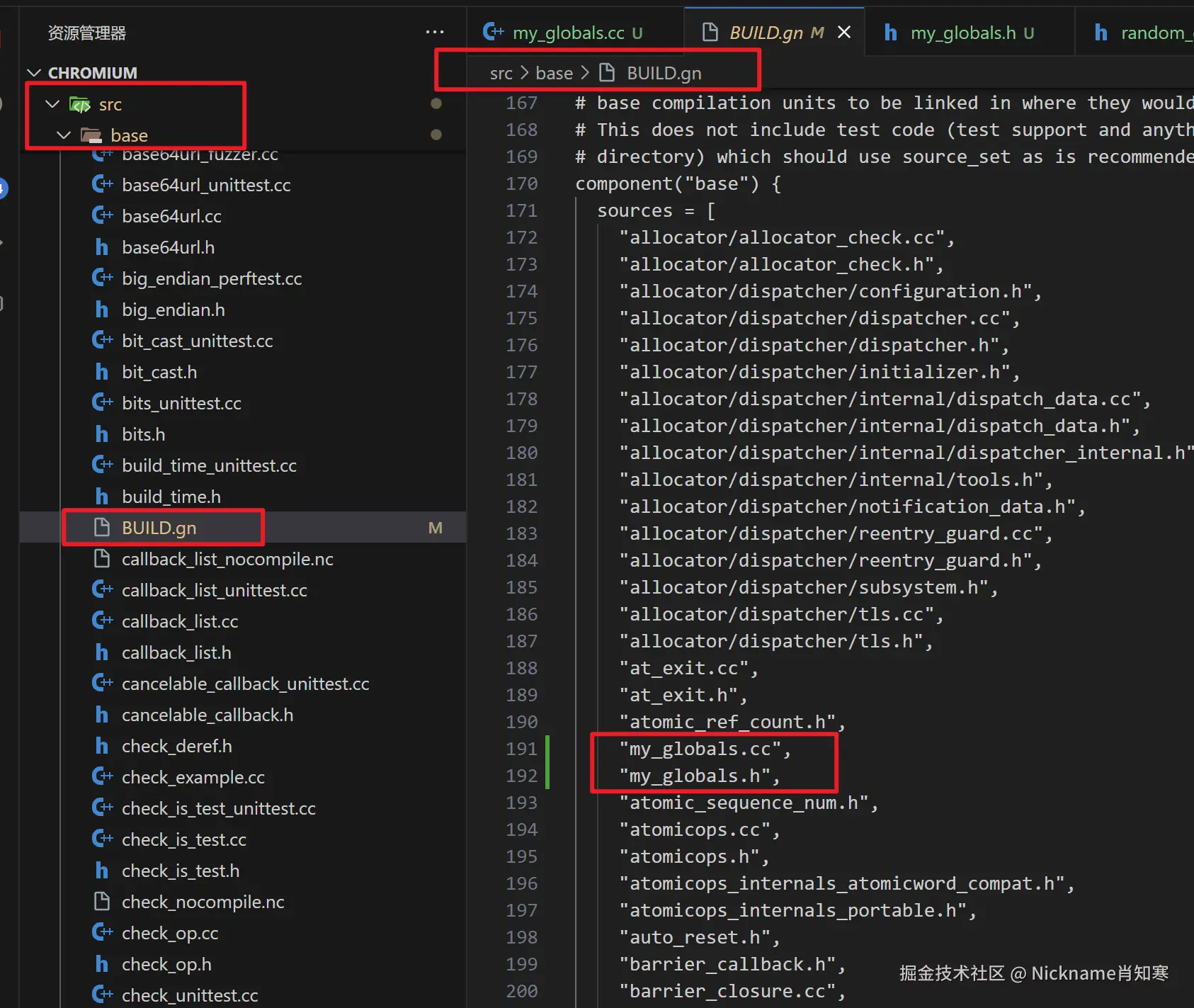Collapse the base folder chevron
Image resolution: width=1194 pixels, height=1008 pixels.
coord(64,135)
